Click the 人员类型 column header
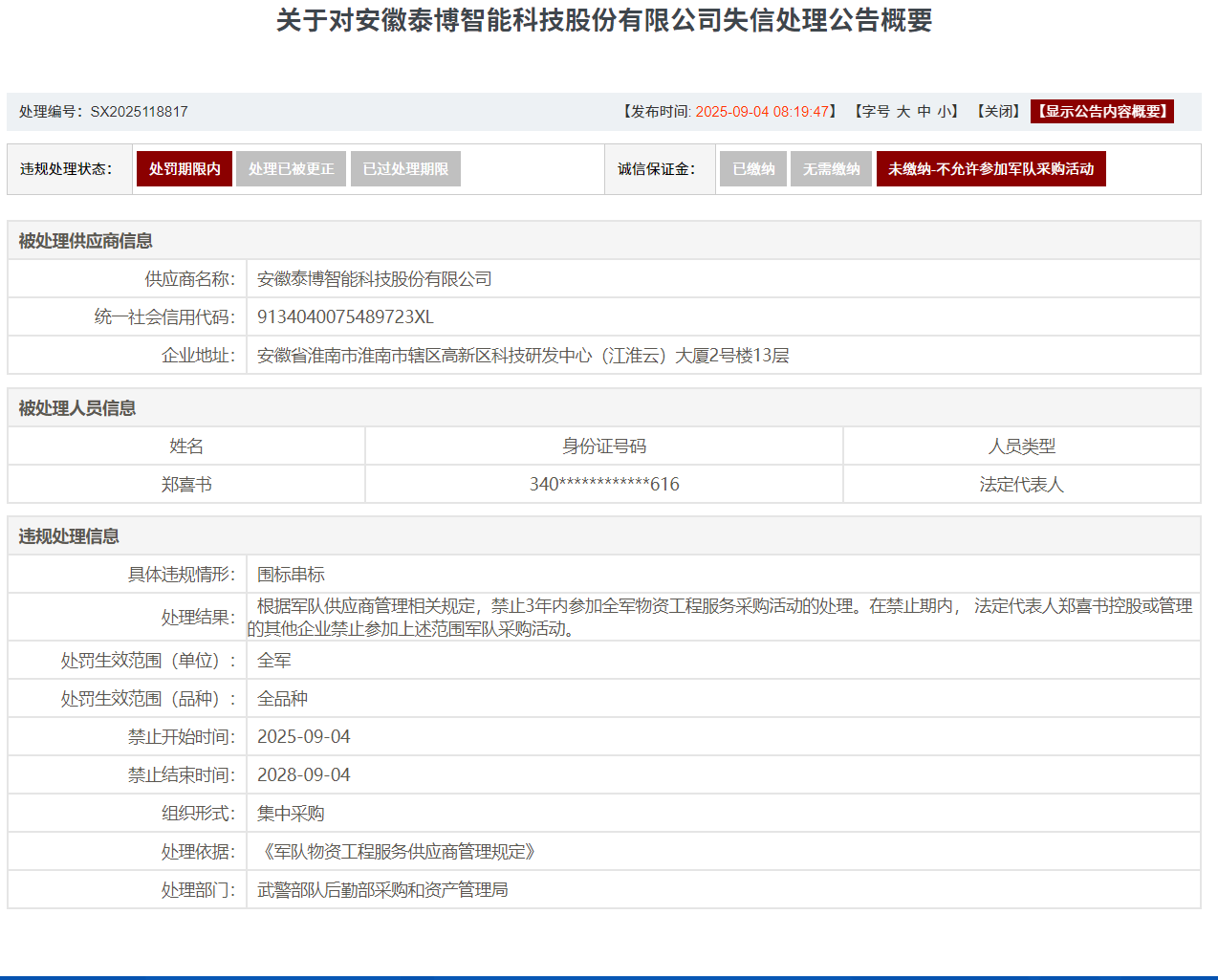The width and height of the screenshot is (1218, 980). (x=1021, y=446)
